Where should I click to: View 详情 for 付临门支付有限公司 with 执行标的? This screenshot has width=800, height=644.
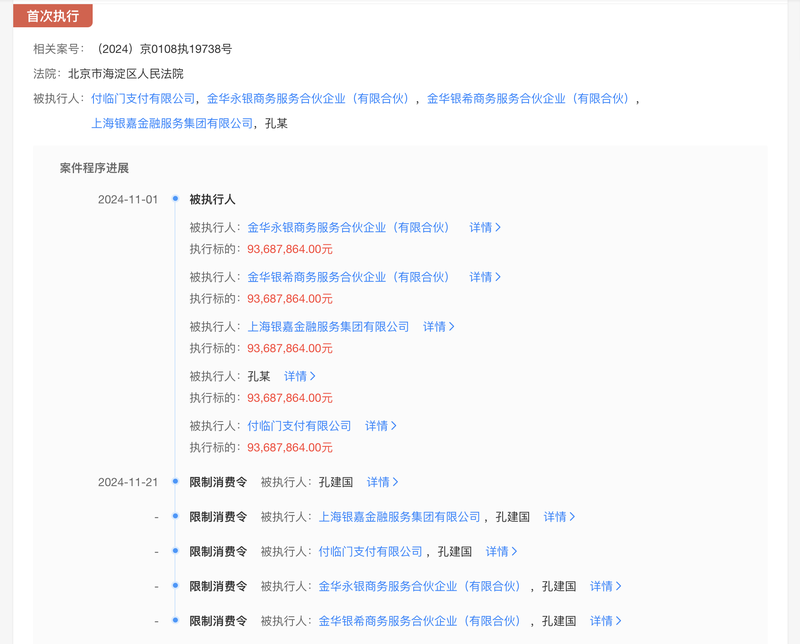(381, 426)
